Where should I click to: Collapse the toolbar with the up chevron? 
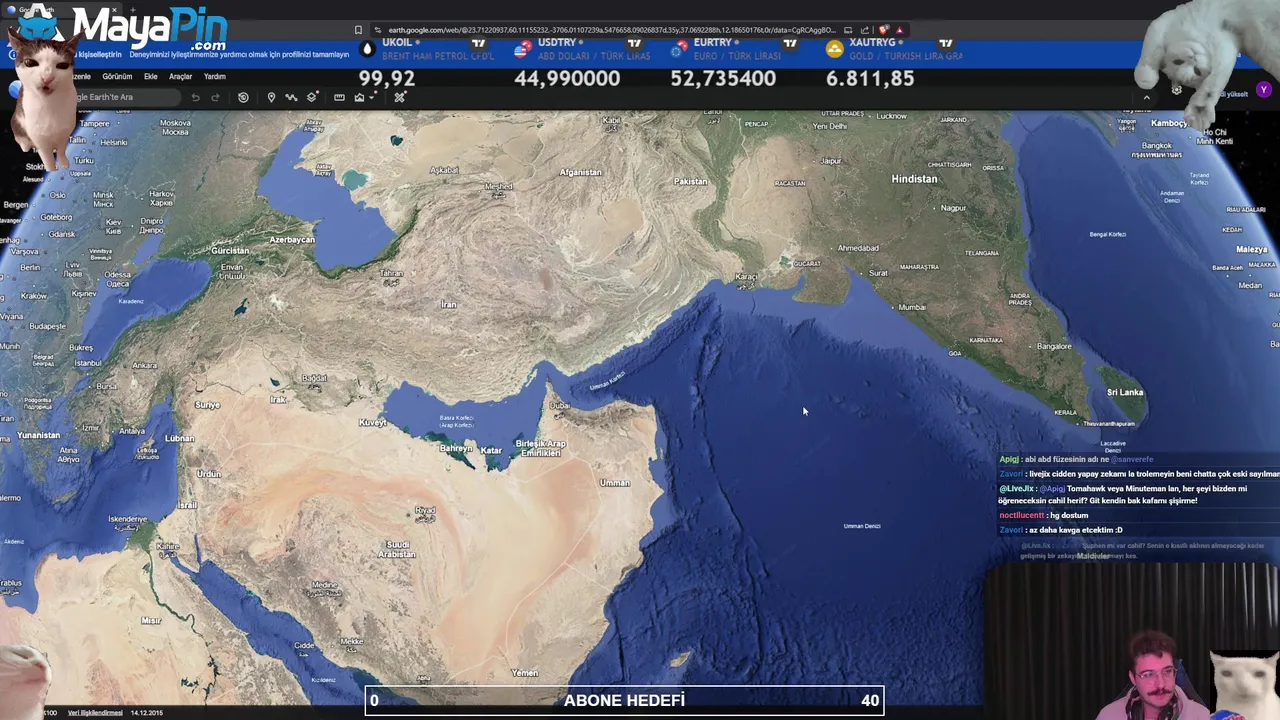coord(1147,97)
